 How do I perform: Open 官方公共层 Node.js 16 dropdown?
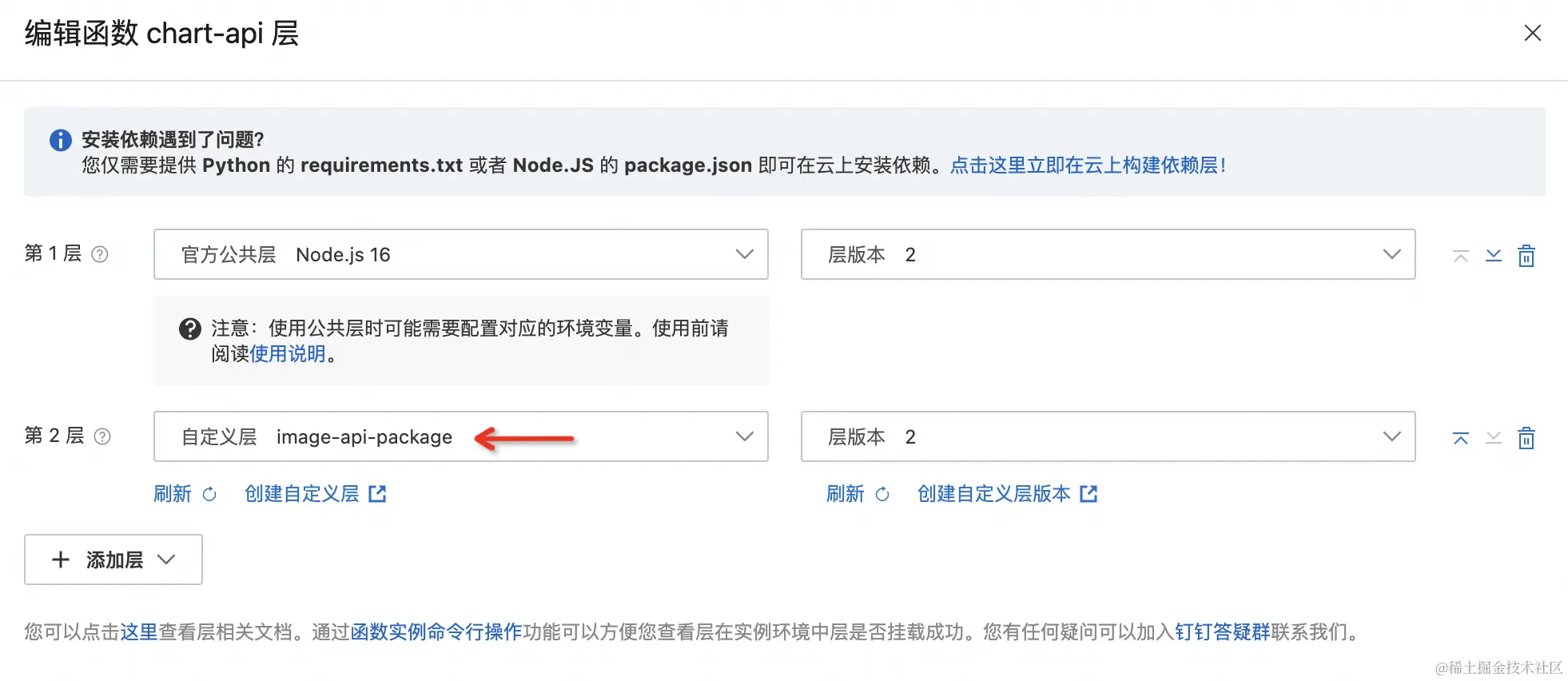[x=460, y=254]
